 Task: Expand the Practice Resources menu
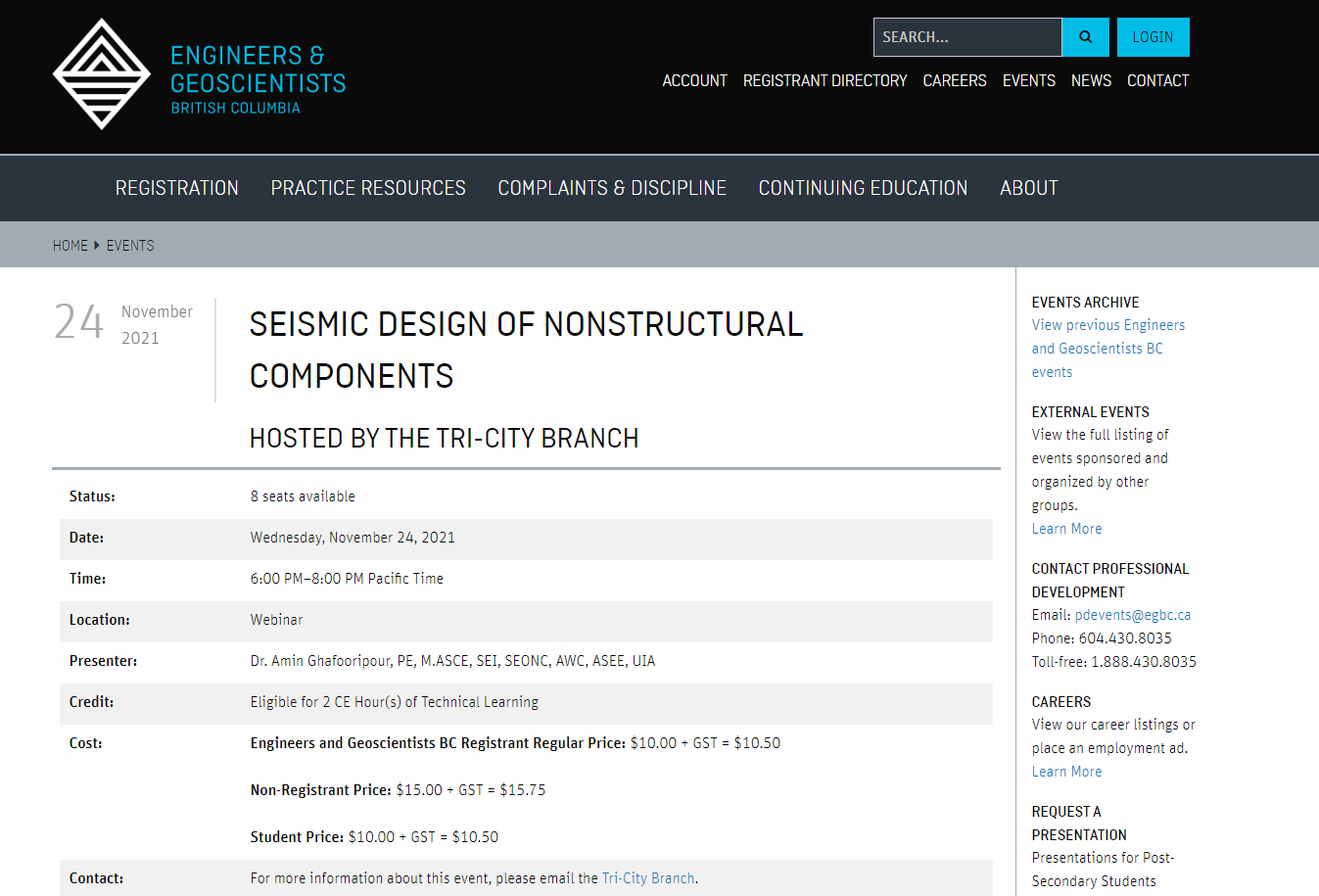click(368, 188)
